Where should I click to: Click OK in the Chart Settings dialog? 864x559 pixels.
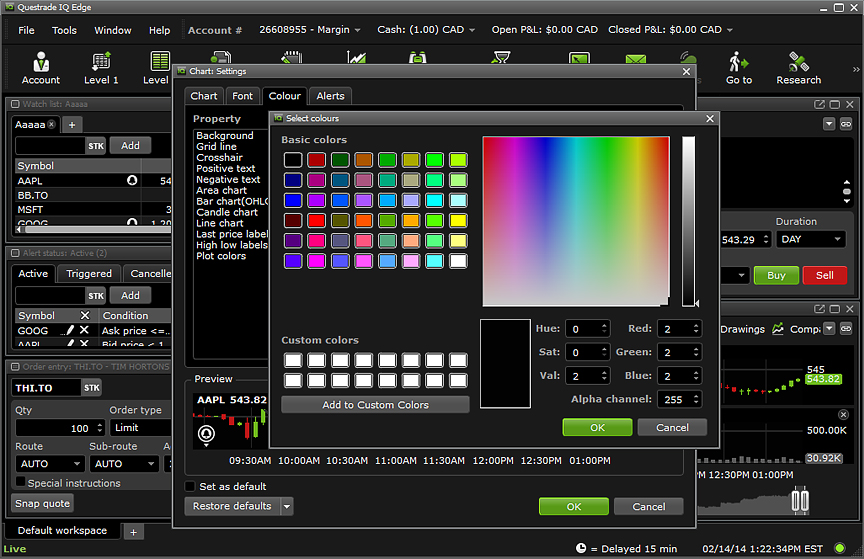tap(574, 507)
